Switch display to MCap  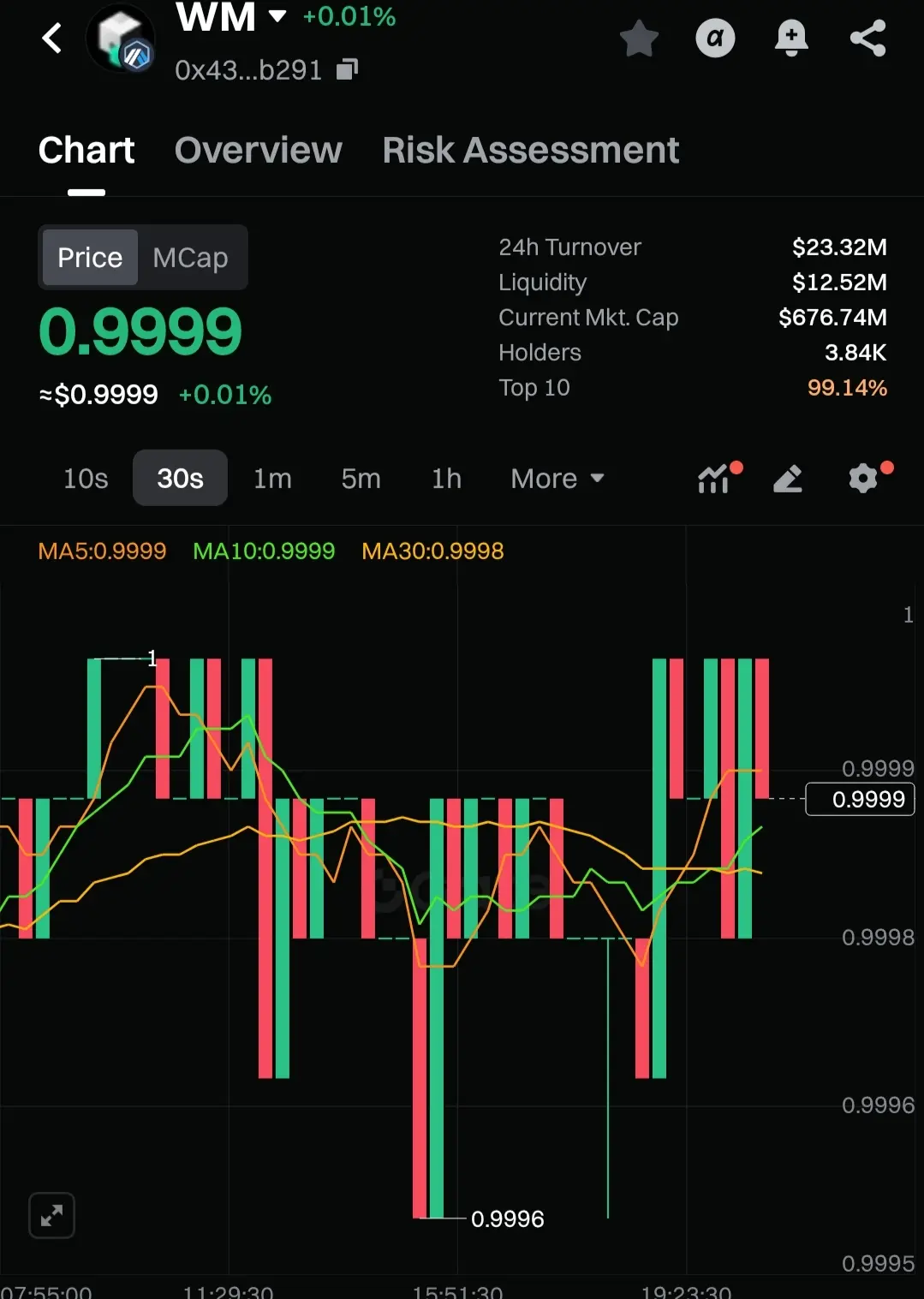click(x=190, y=257)
